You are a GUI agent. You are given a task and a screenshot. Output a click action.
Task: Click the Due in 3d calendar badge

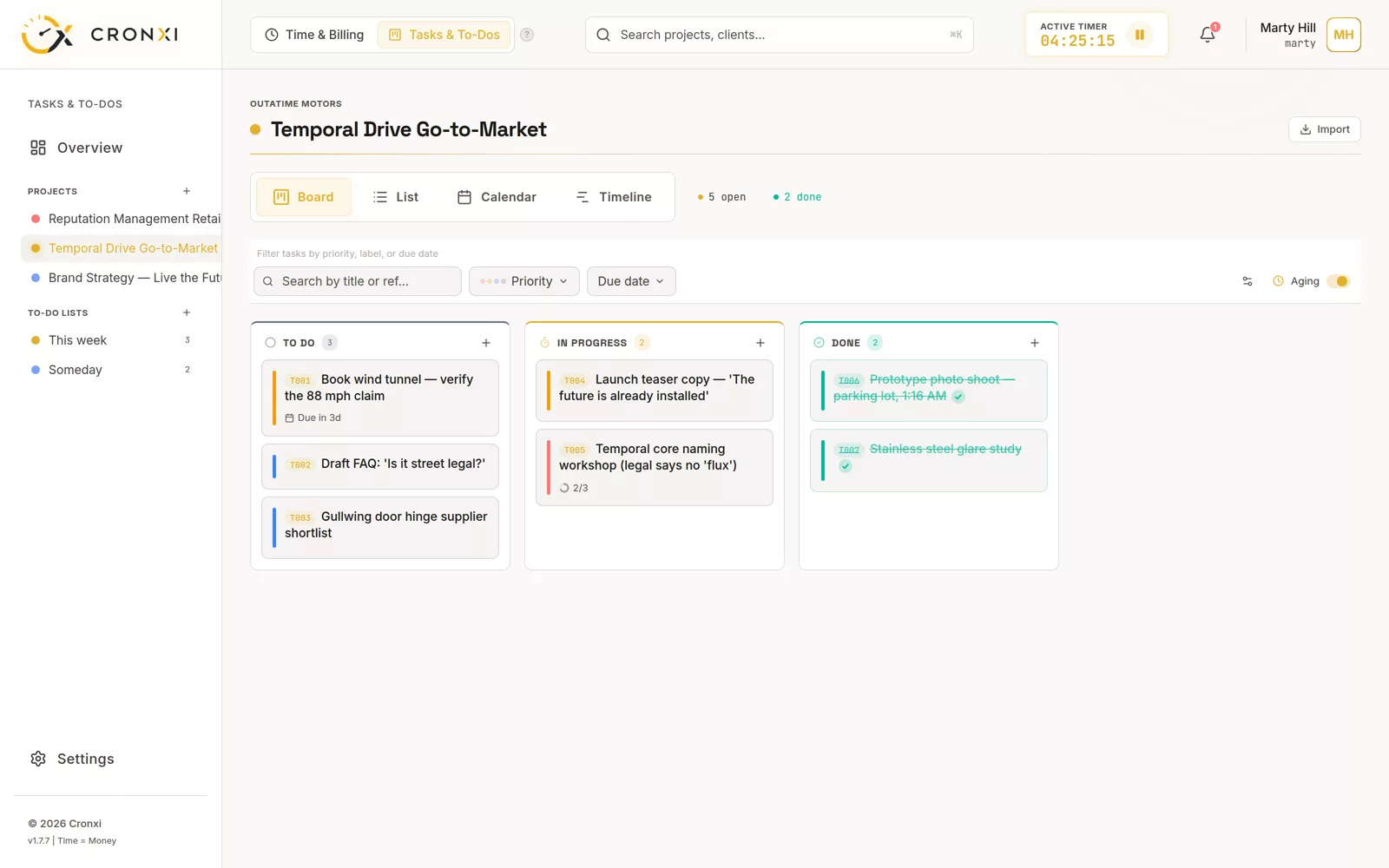313,418
